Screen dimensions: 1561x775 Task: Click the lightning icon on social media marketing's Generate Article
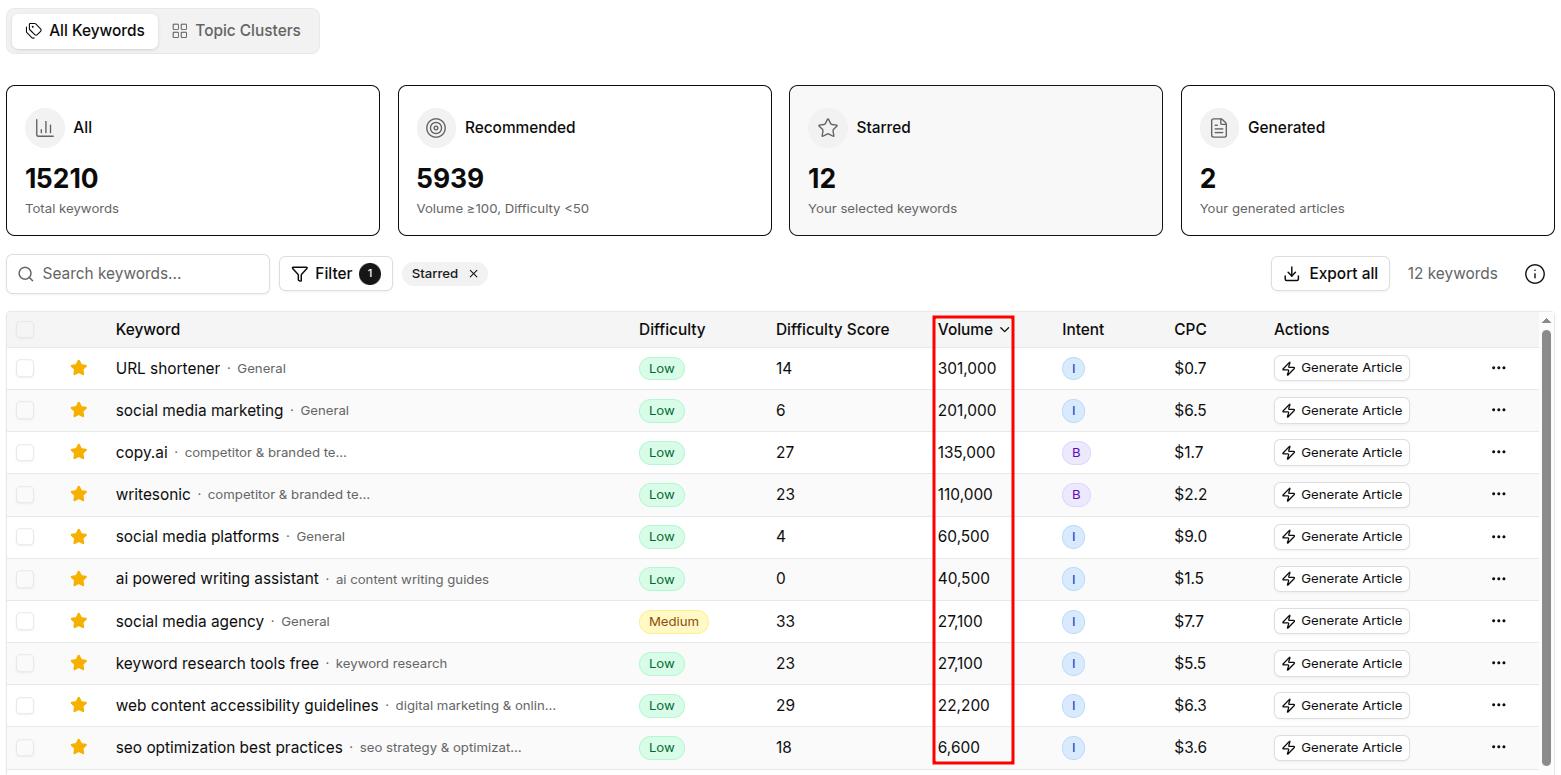[x=1288, y=410]
